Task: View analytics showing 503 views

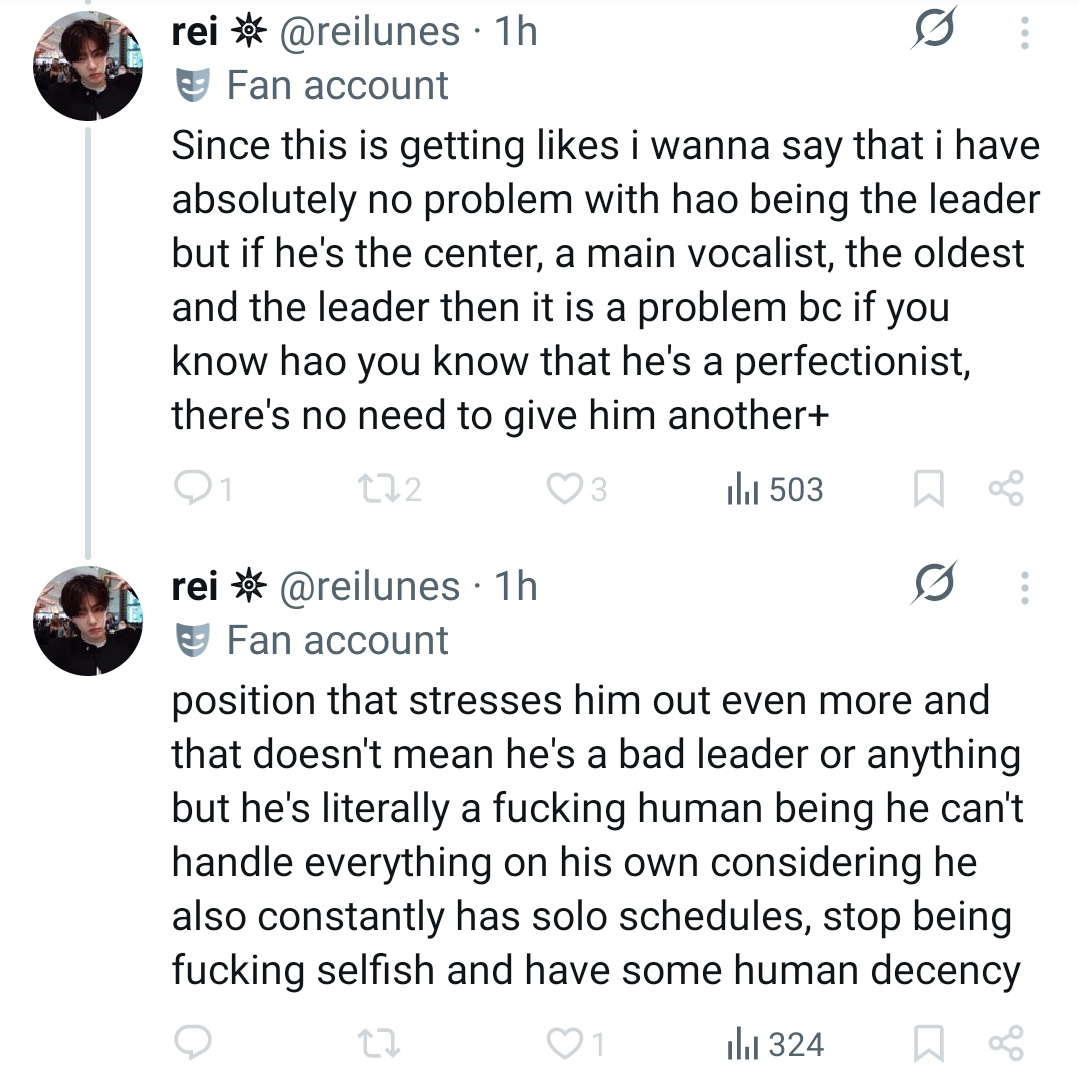Action: (x=773, y=489)
